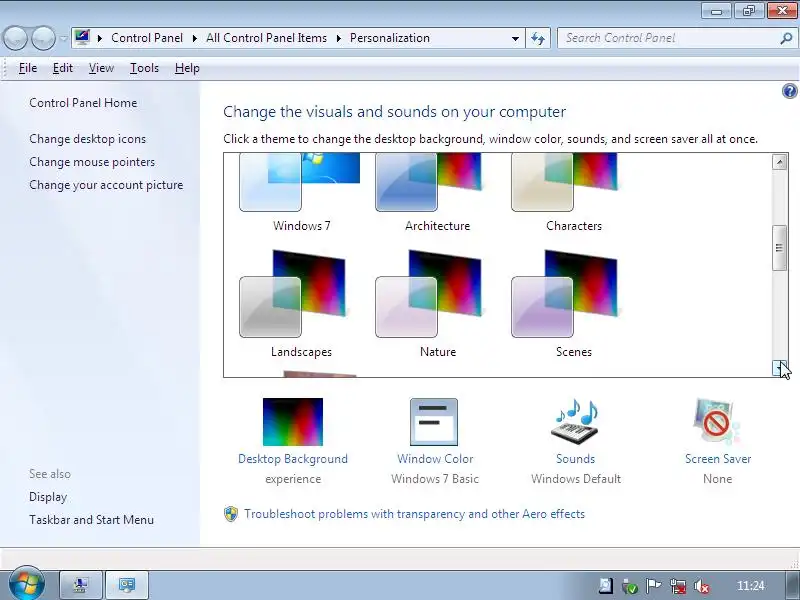Image resolution: width=800 pixels, height=600 pixels.
Task: Click the Control Panel breadcrumb
Action: pos(147,38)
